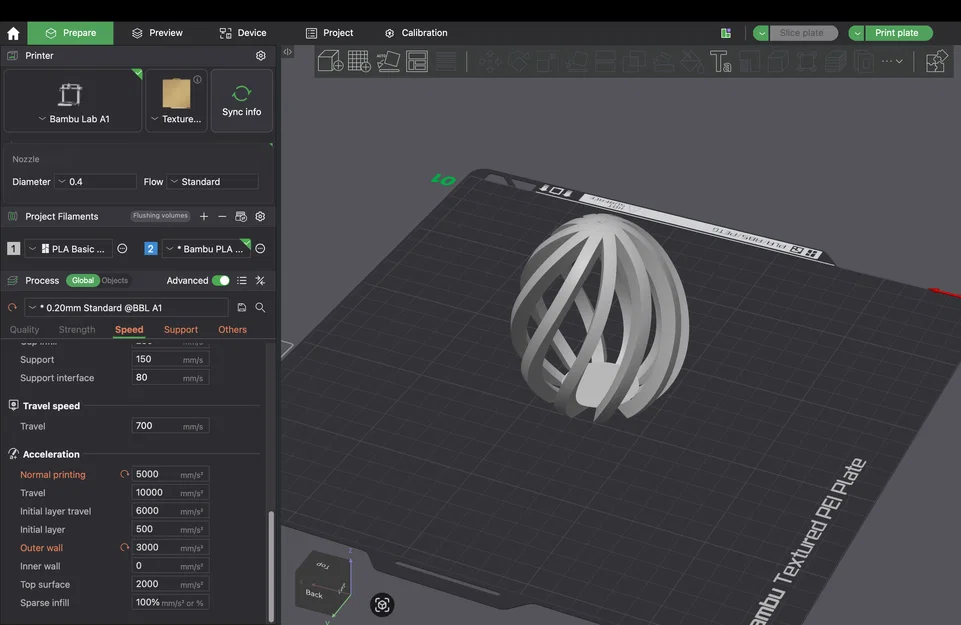Click the Slice plate button
Image resolution: width=961 pixels, height=625 pixels.
tap(803, 33)
